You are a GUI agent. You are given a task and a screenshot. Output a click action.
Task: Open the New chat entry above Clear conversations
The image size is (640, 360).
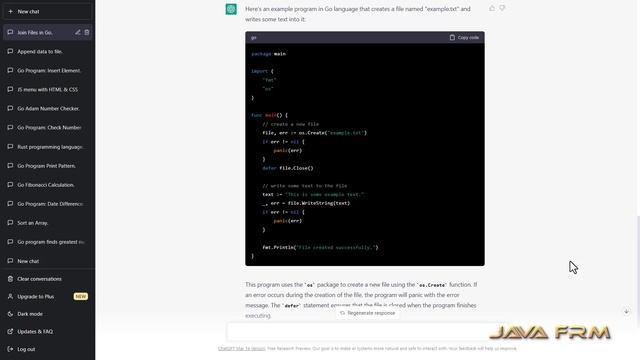pyautogui.click(x=47, y=261)
